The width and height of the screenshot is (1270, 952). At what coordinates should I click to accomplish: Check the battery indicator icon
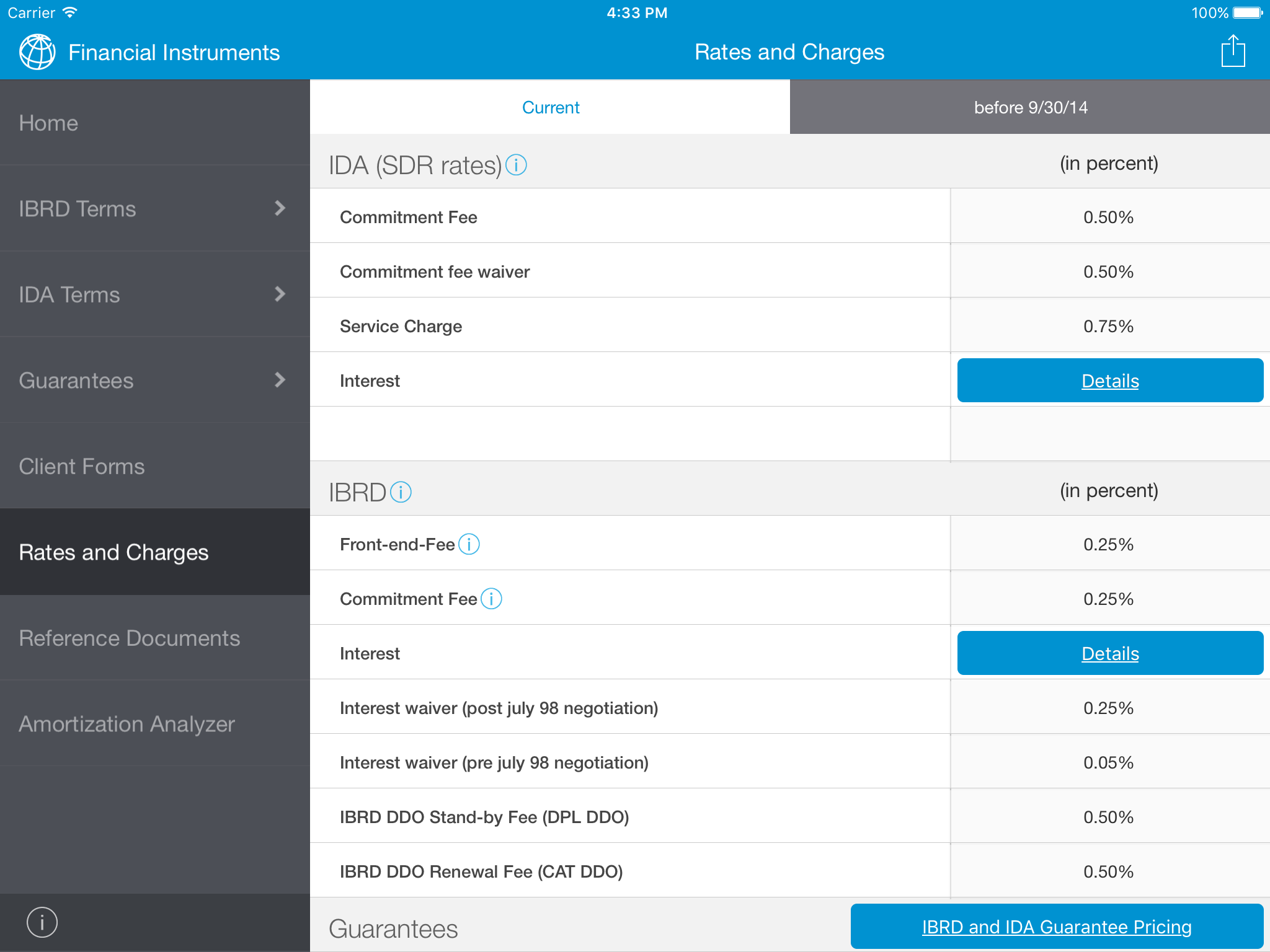pyautogui.click(x=1248, y=12)
